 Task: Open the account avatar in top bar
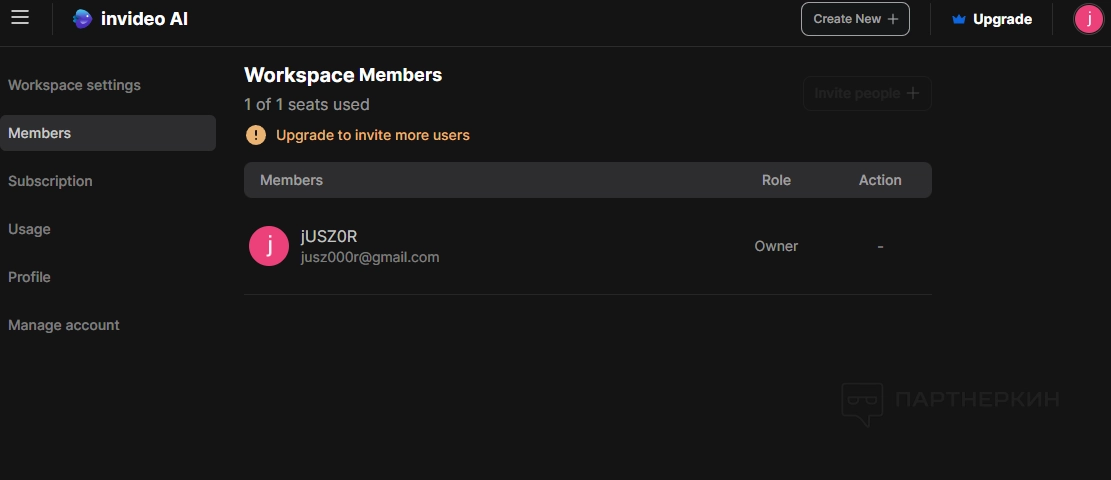pyautogui.click(x=1088, y=19)
